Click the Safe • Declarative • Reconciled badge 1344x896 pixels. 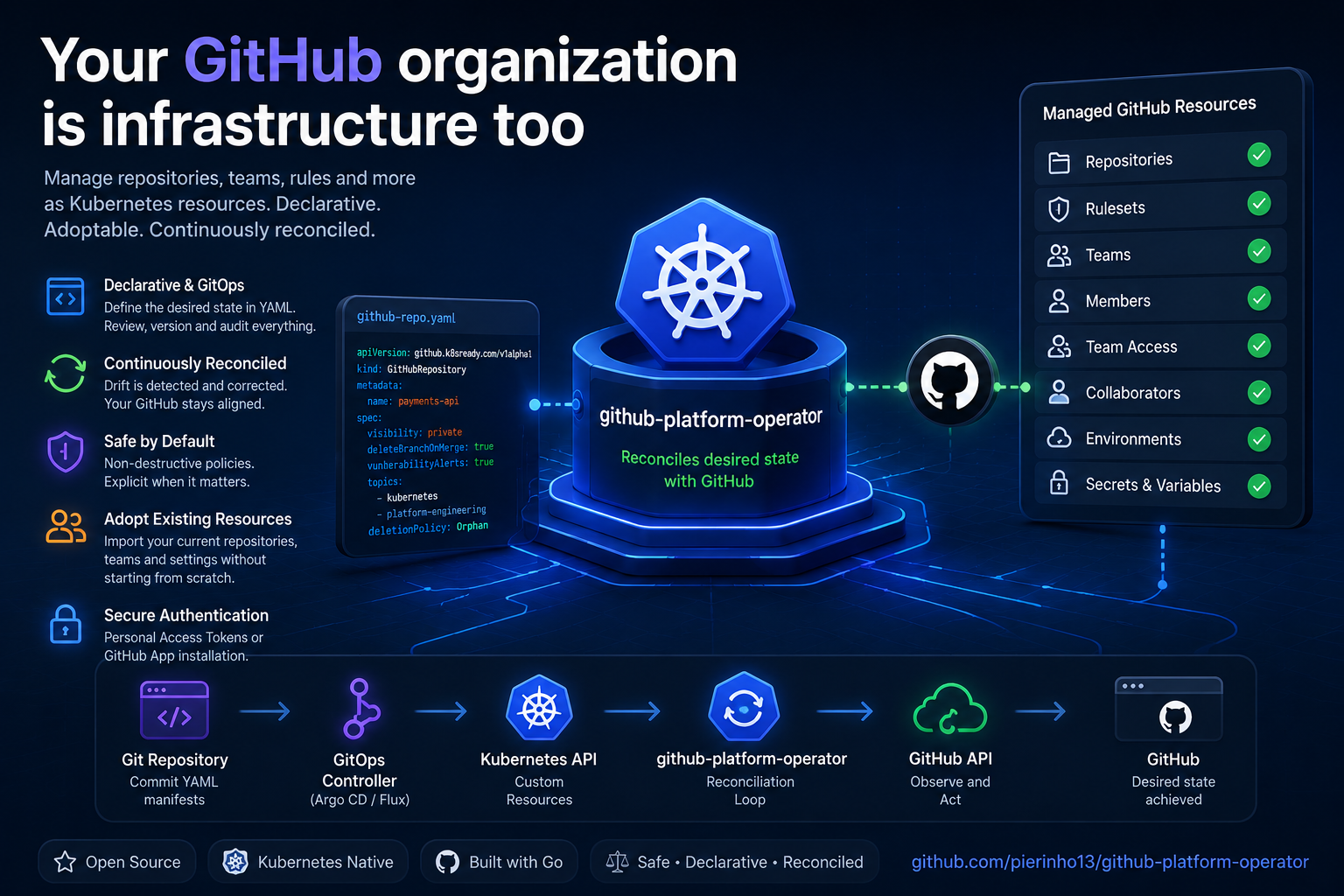click(734, 862)
